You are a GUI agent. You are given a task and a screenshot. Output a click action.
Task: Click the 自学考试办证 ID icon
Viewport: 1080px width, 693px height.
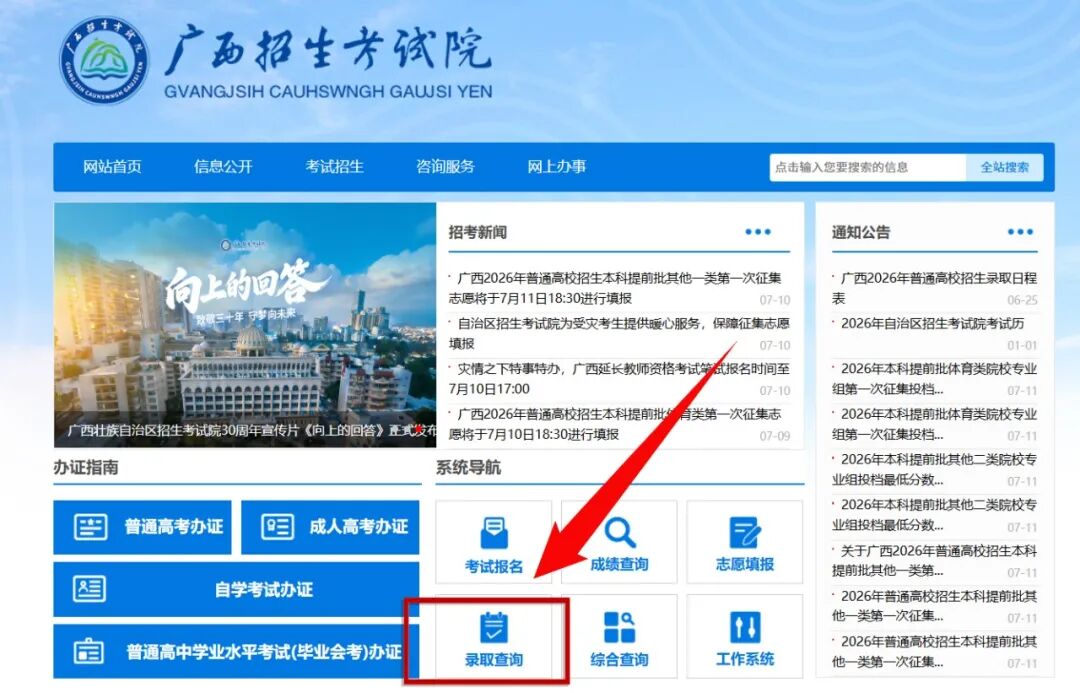(x=90, y=589)
